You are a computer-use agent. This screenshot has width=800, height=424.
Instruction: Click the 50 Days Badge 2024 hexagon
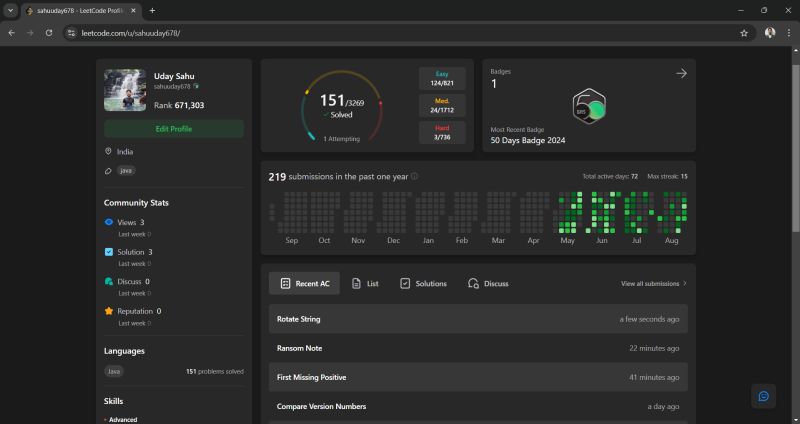589,107
